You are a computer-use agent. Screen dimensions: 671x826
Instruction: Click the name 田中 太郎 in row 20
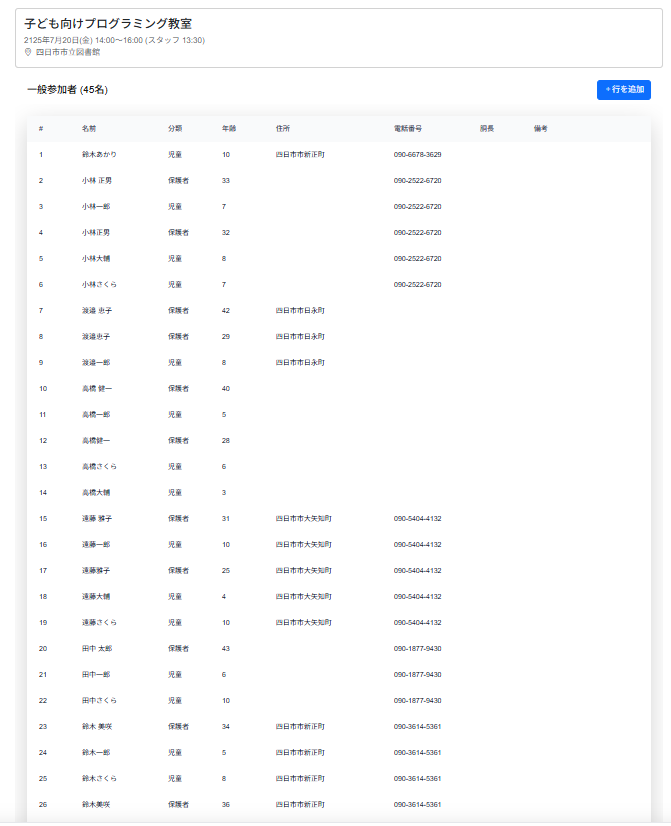(97, 649)
